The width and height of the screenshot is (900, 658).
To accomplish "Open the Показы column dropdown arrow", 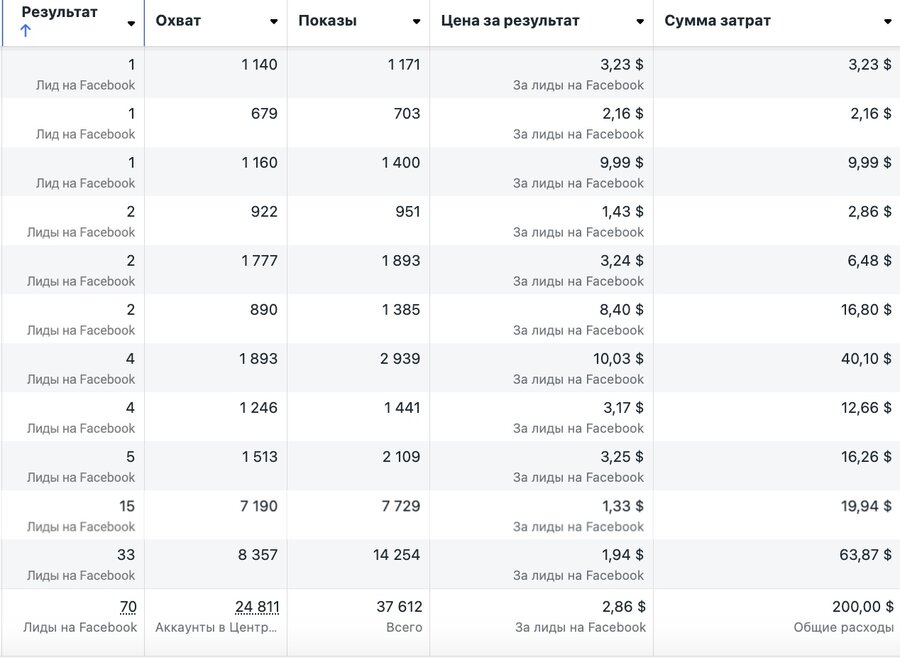I will pyautogui.click(x=417, y=21).
